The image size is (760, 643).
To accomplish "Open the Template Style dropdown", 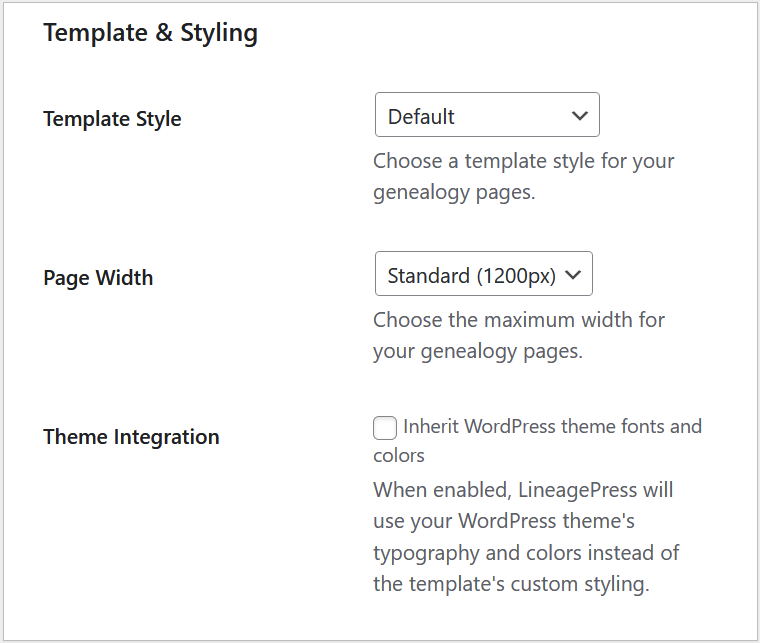I will pos(486,116).
